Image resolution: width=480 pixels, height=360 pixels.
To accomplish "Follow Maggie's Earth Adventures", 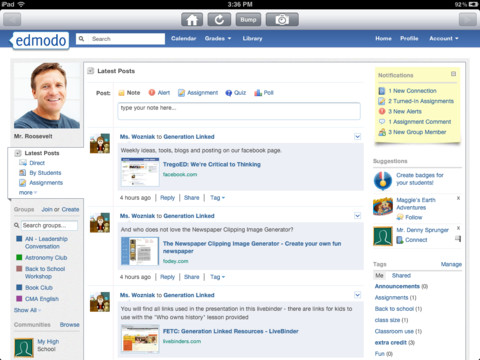I will tap(409, 217).
